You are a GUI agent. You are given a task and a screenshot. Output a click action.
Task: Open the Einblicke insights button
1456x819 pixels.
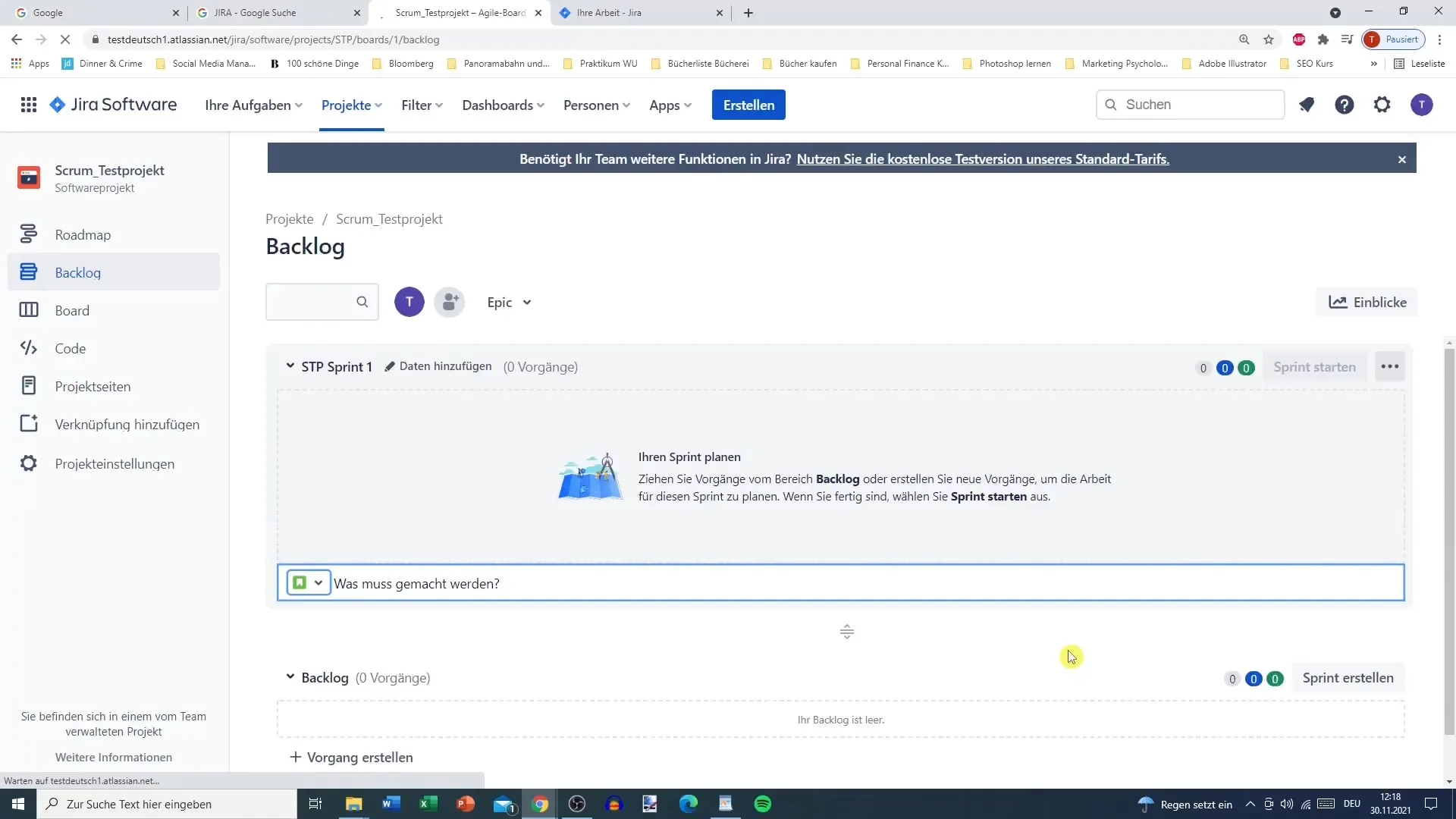(x=1367, y=302)
